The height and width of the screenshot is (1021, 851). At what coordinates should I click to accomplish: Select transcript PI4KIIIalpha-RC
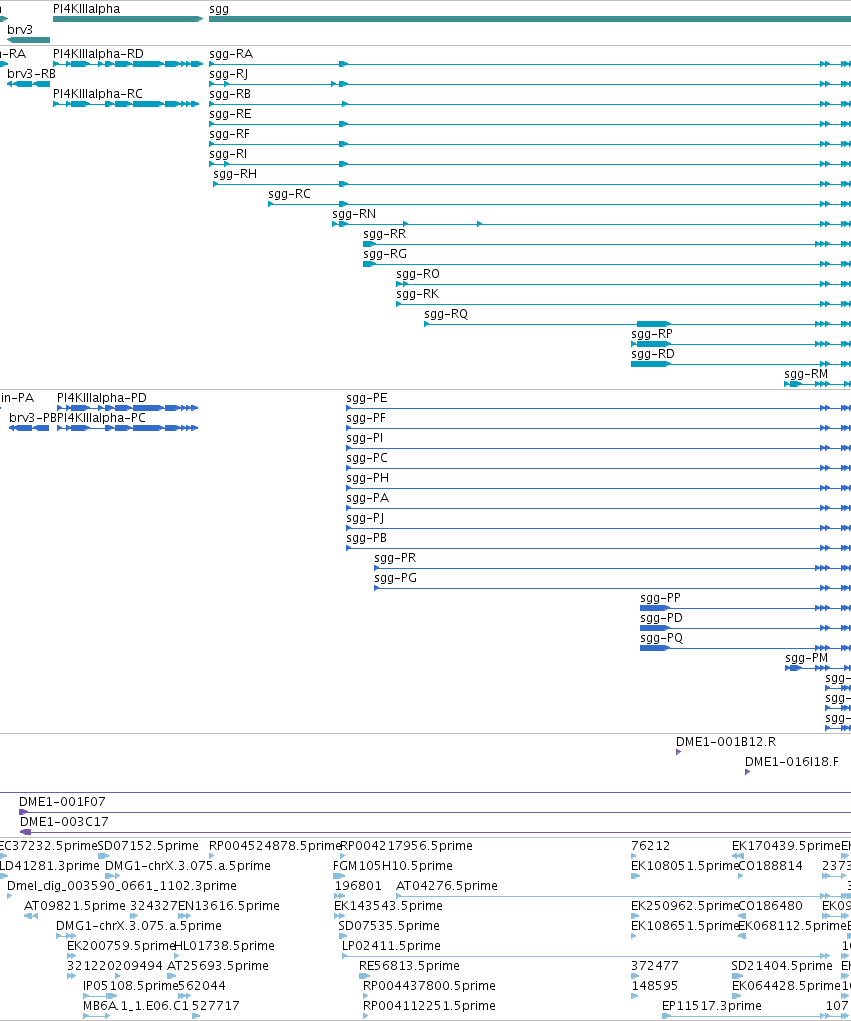tap(126, 104)
